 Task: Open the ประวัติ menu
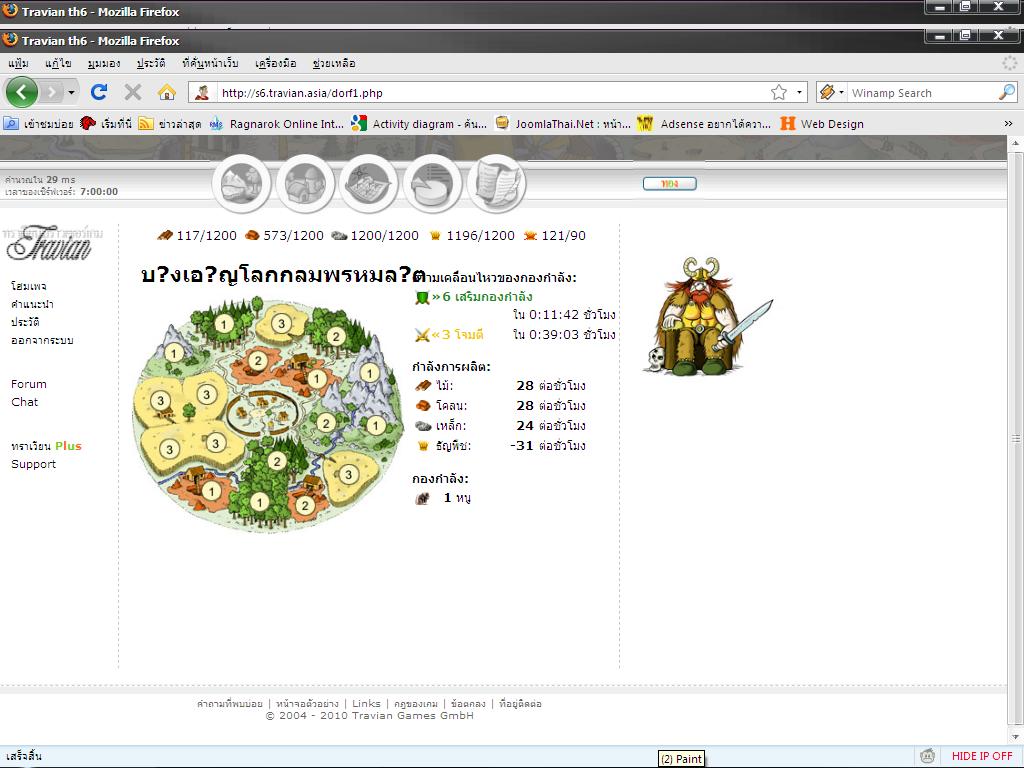pos(151,63)
